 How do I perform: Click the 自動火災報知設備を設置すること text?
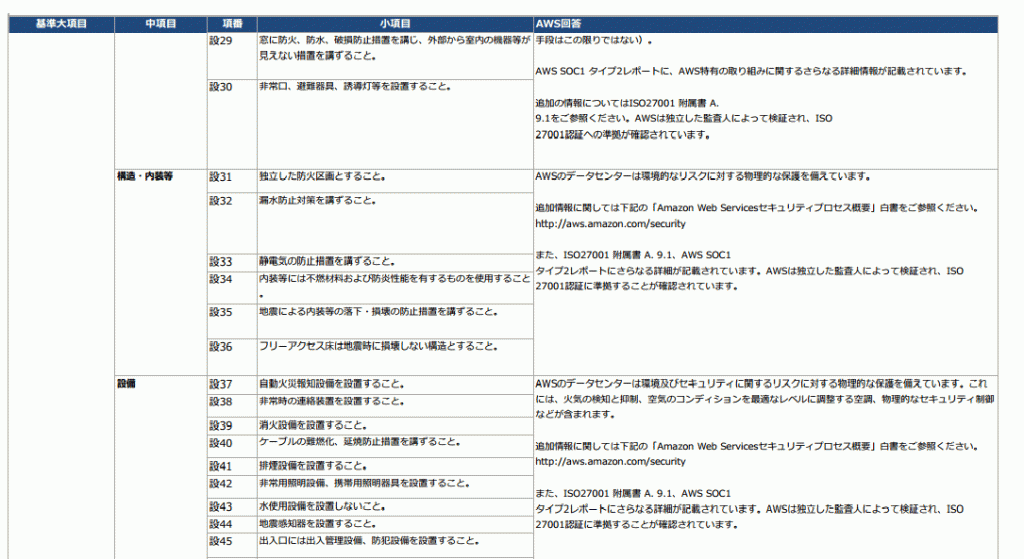[x=332, y=384]
